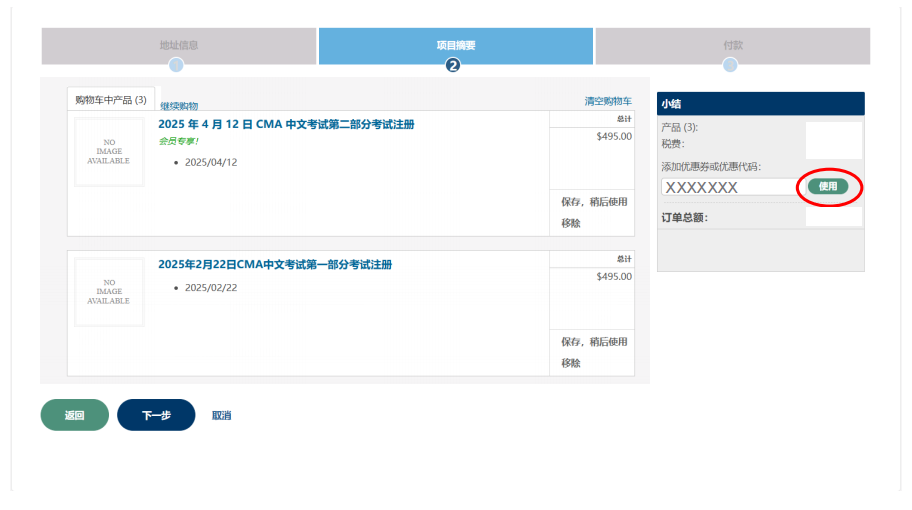
Task: Click the 地址信息 step tab
Action: (179, 45)
